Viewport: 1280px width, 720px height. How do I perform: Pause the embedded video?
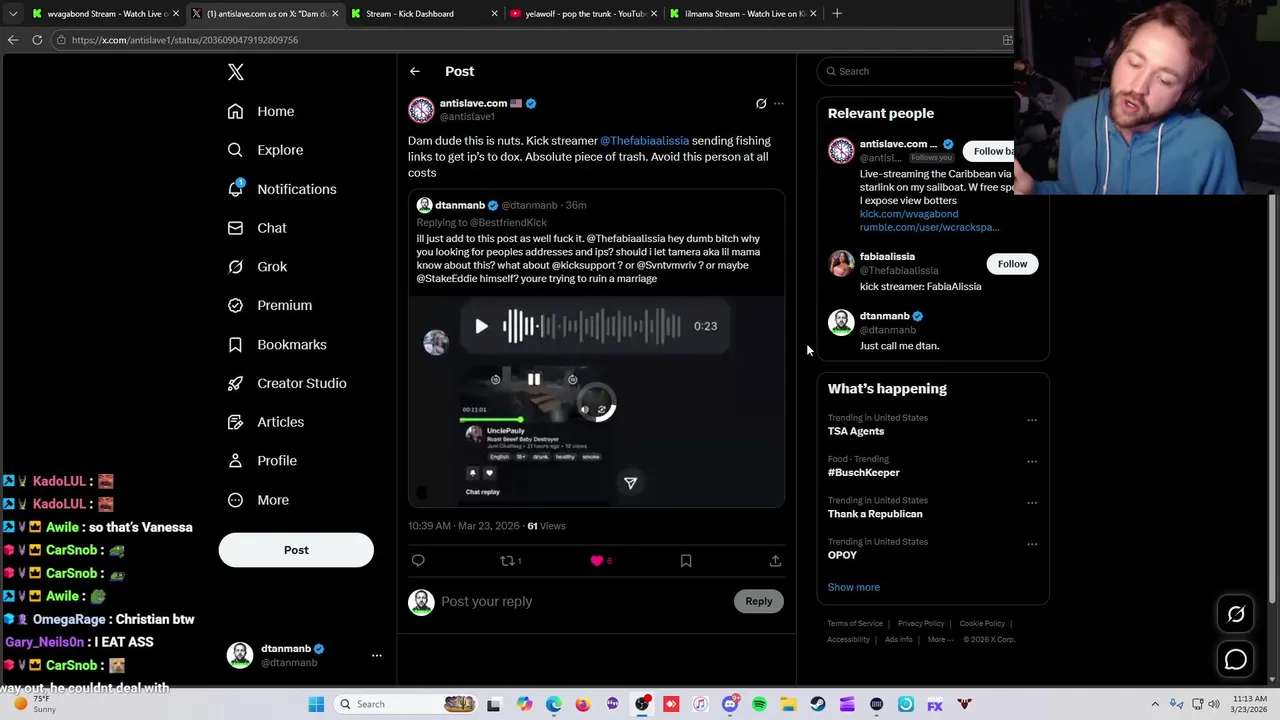534,379
